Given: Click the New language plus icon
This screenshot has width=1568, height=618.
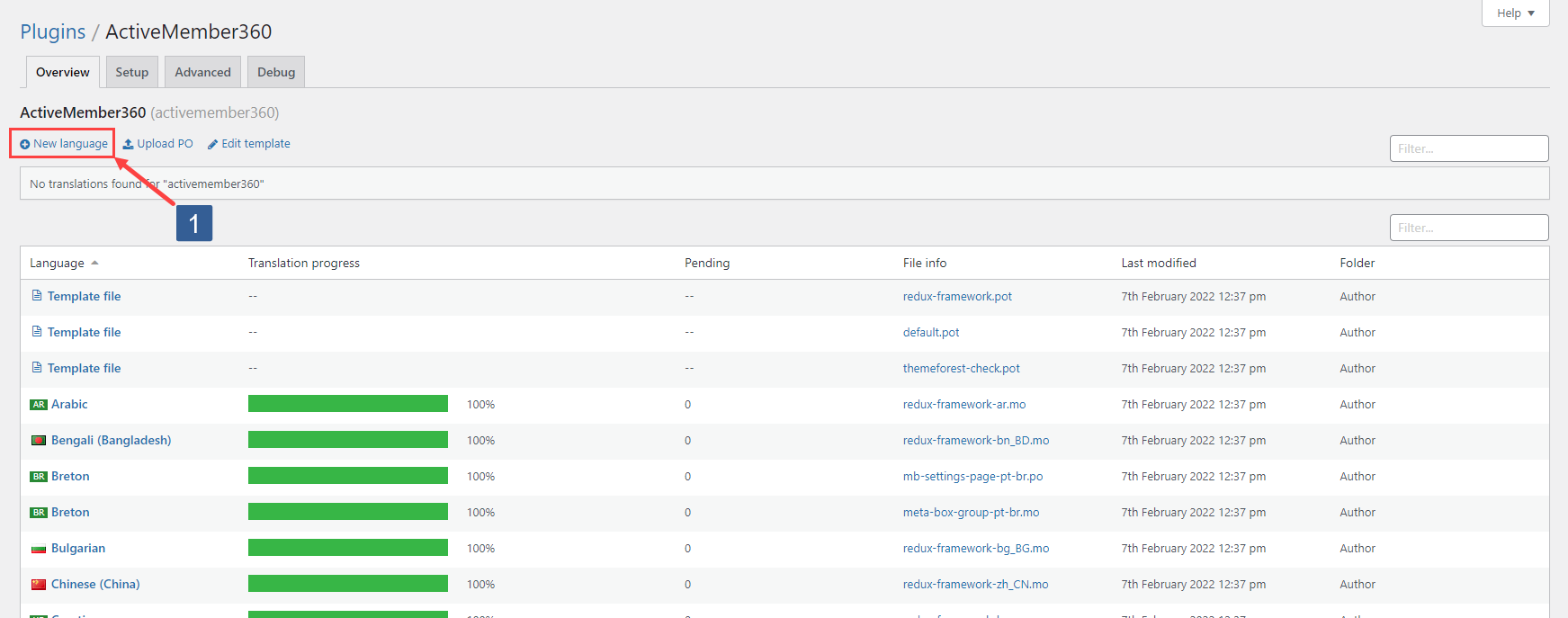Looking at the screenshot, I should pyautogui.click(x=25, y=144).
